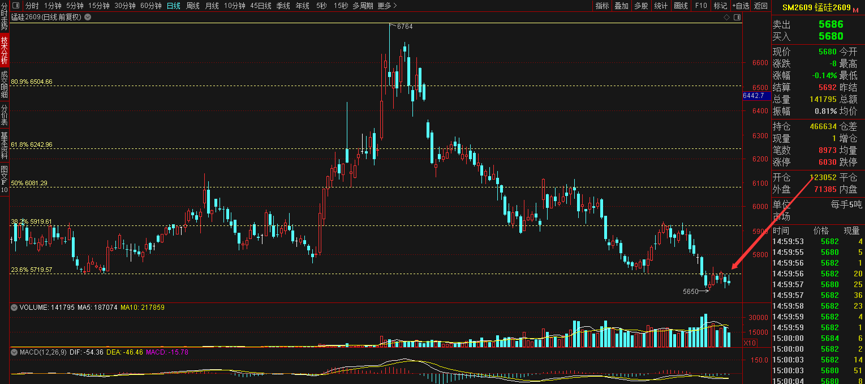This screenshot has width=865, height=384.
Task: Click the SM2609 锰硅2609 contract title
Action: pyautogui.click(x=816, y=7)
